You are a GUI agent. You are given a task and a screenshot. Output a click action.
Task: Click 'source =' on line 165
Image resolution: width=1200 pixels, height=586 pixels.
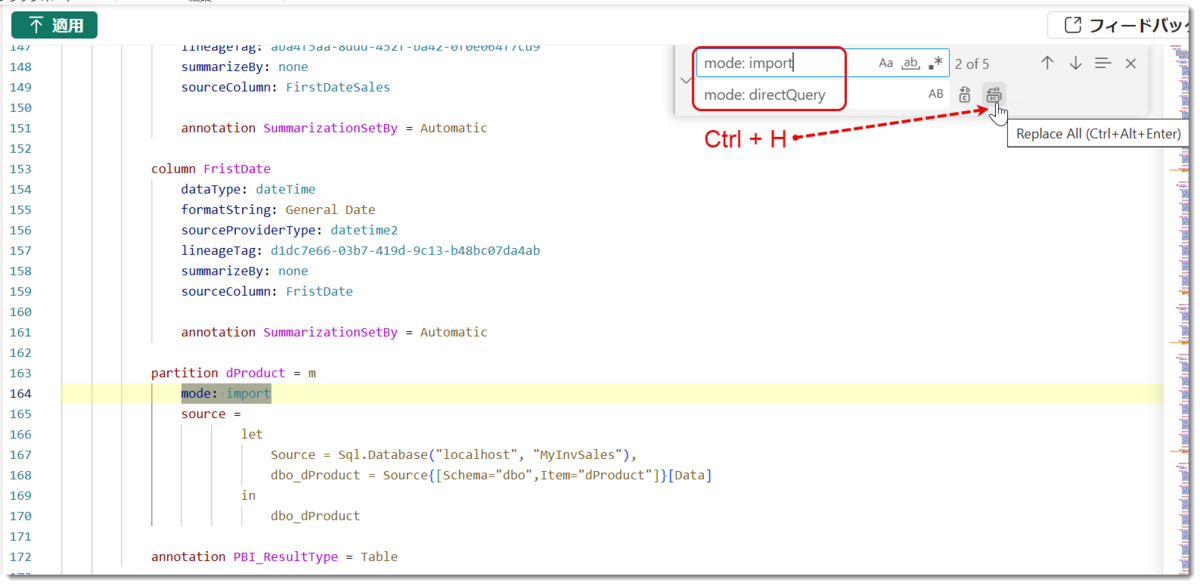point(211,414)
